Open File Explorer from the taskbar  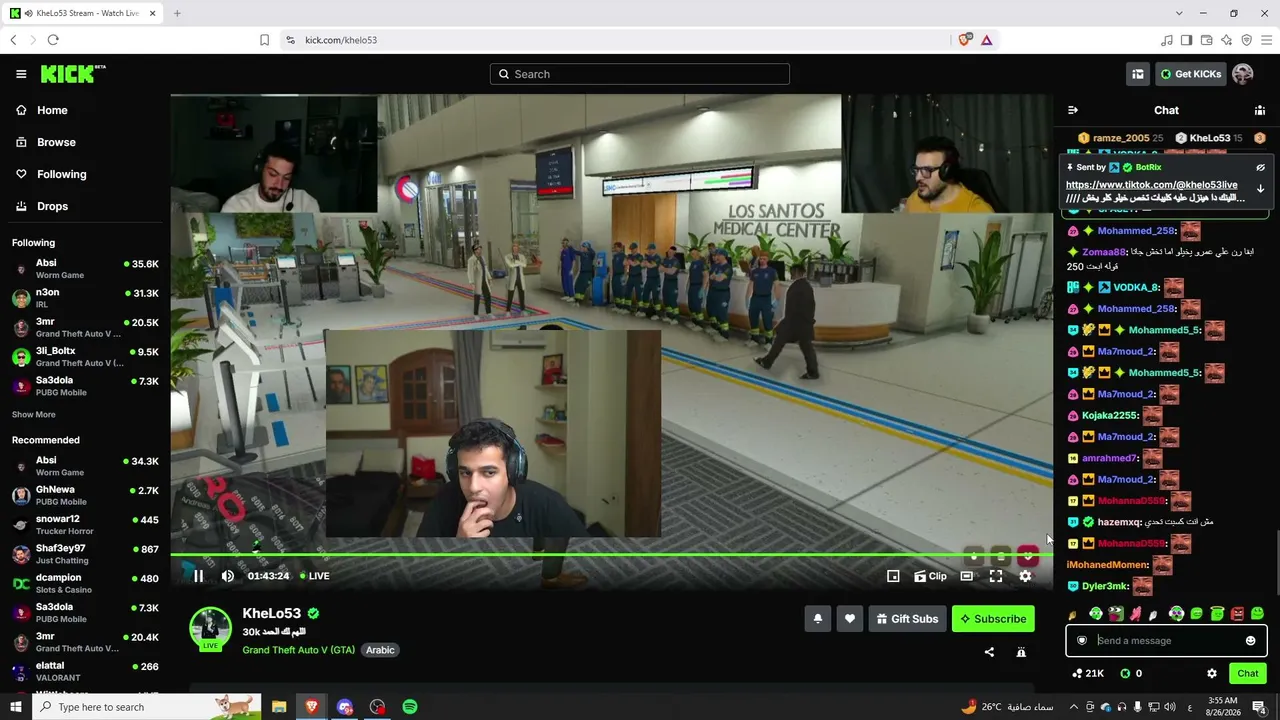click(279, 707)
